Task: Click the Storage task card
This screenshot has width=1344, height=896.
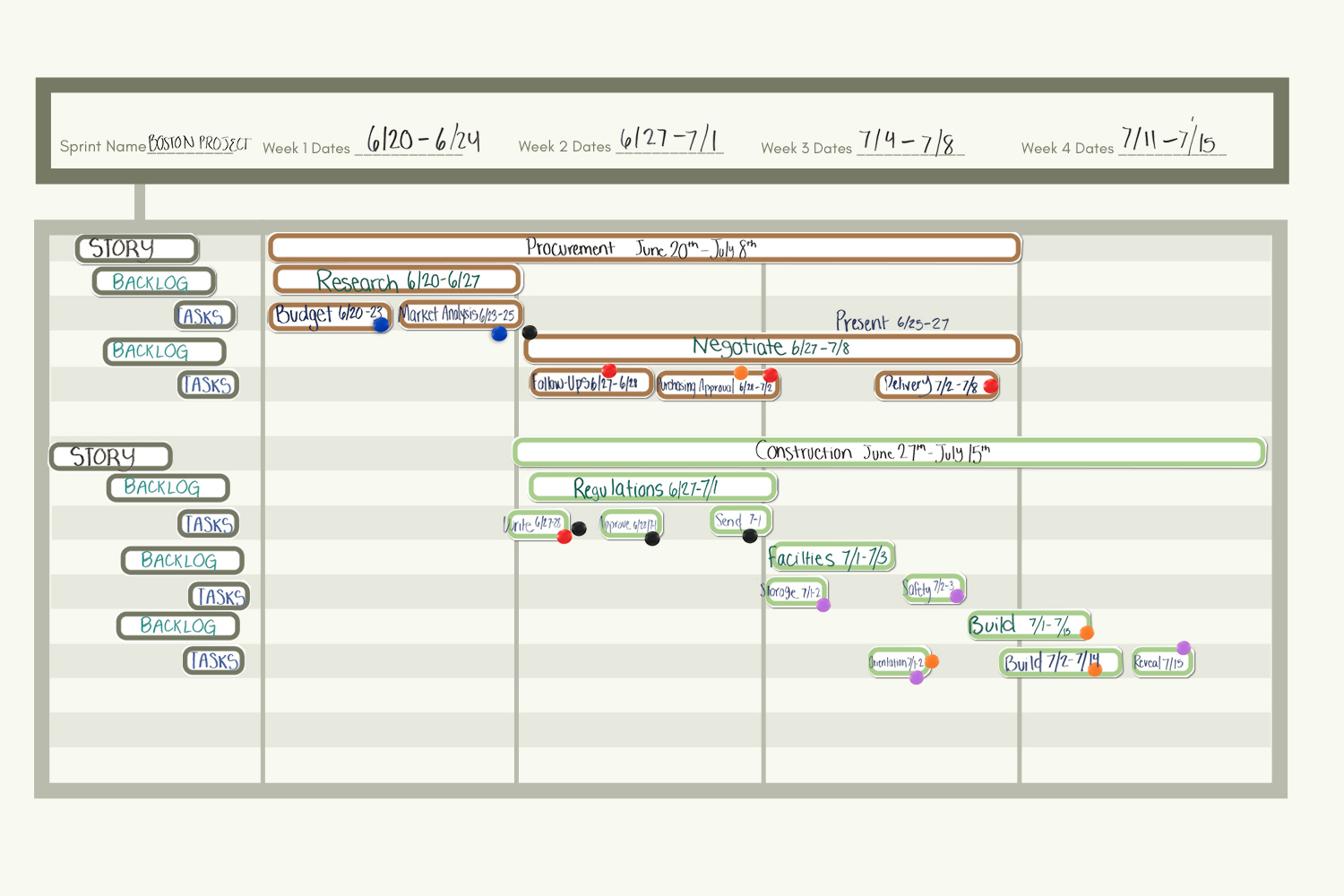Action: [795, 591]
